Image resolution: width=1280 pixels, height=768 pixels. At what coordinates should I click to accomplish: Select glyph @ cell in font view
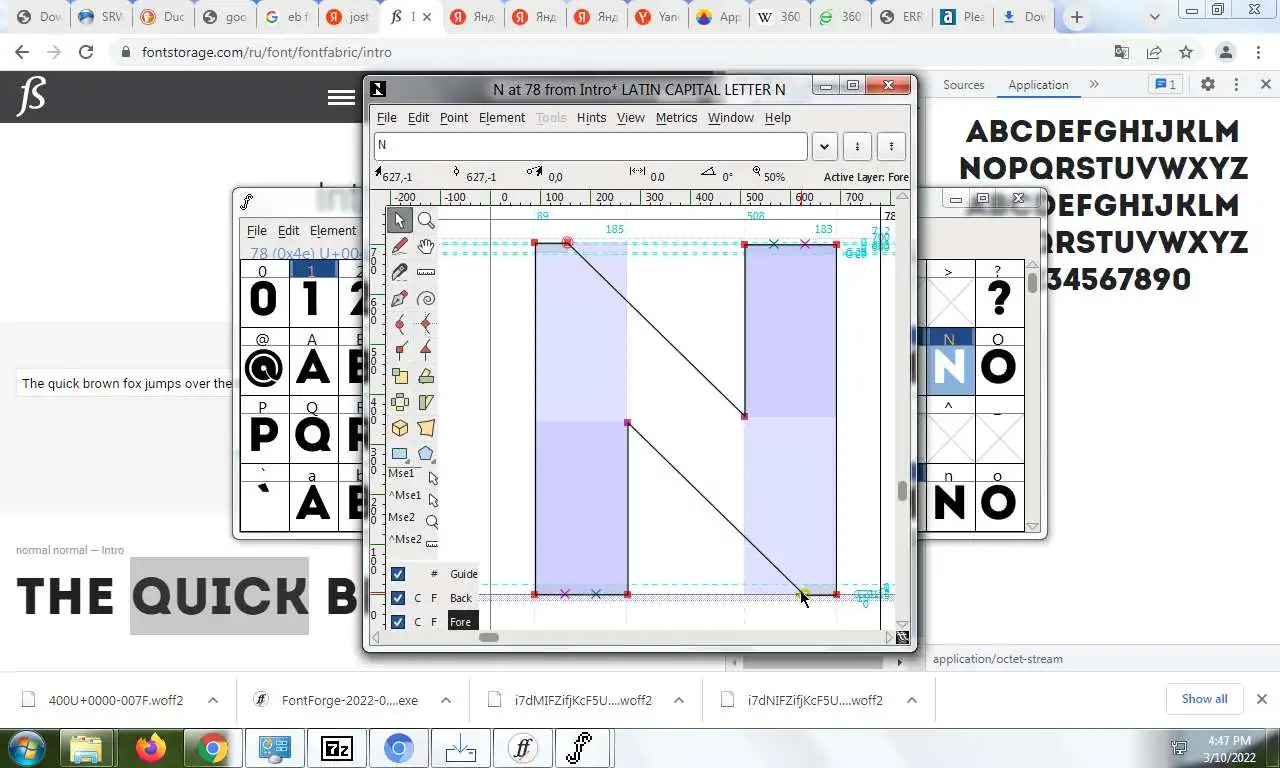[x=263, y=368]
